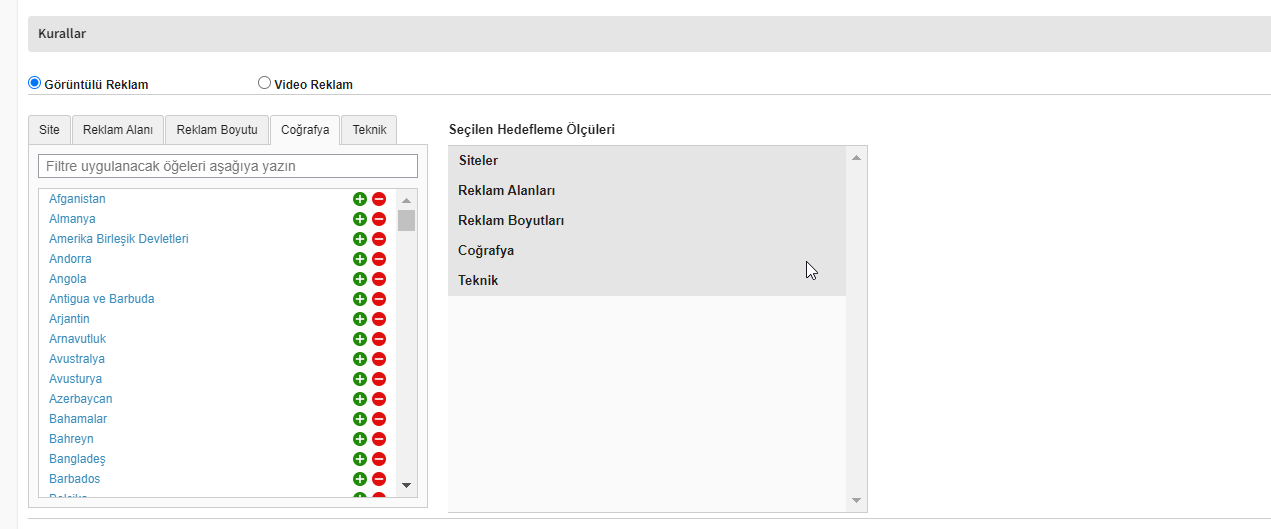Expand the Teknik targeting section
1271x529 pixels.
pyautogui.click(x=478, y=281)
